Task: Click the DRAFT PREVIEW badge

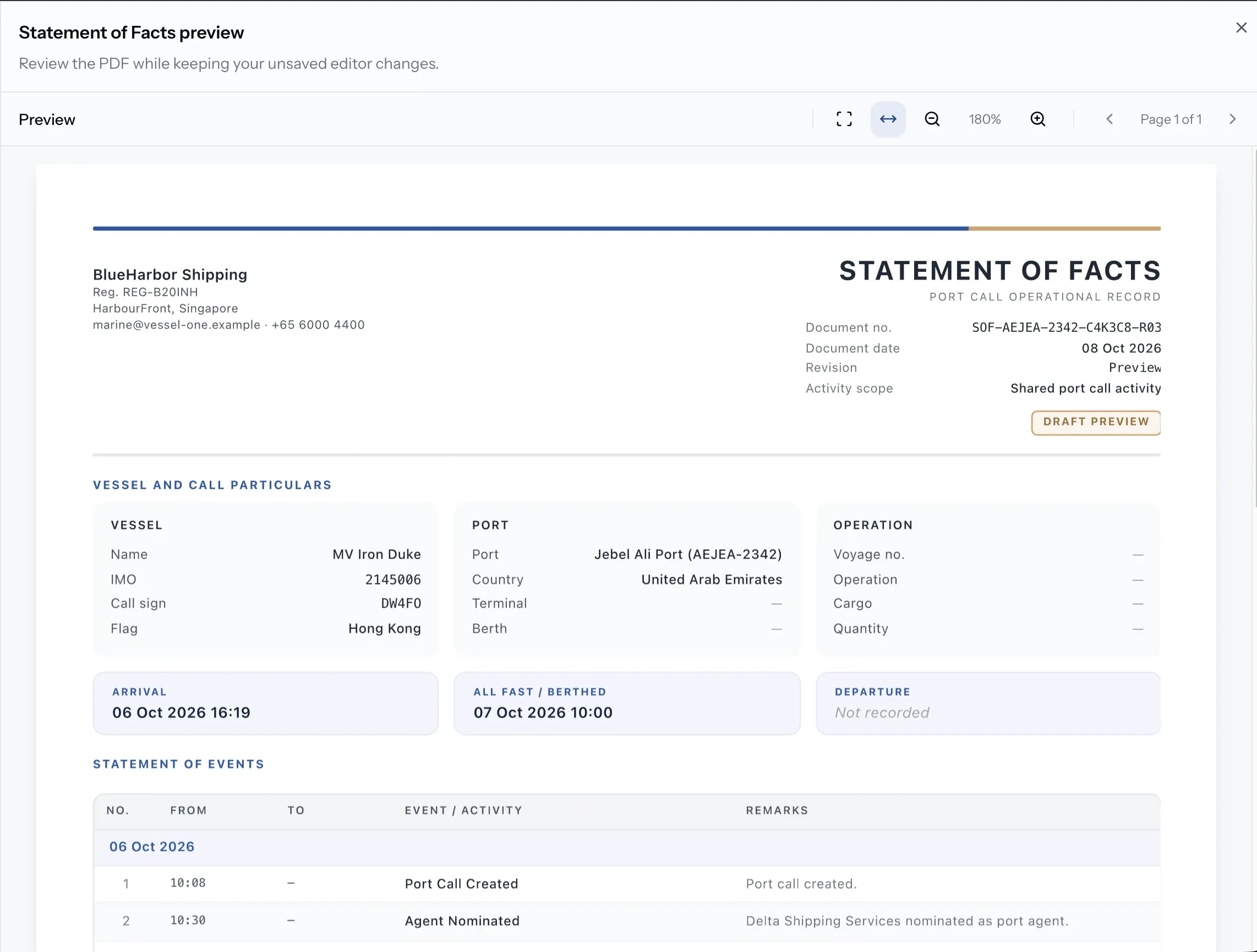Action: (1096, 422)
